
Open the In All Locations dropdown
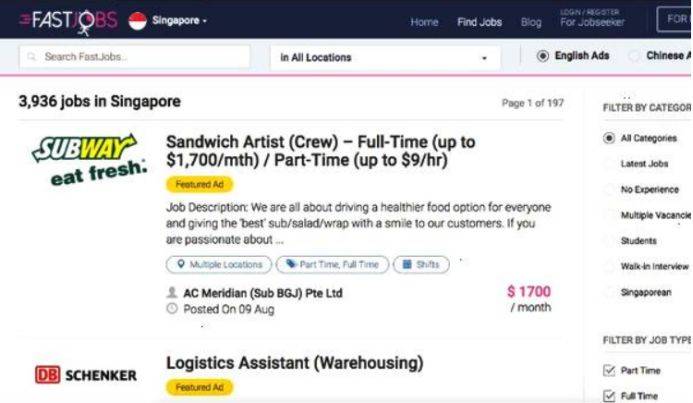[x=387, y=57]
